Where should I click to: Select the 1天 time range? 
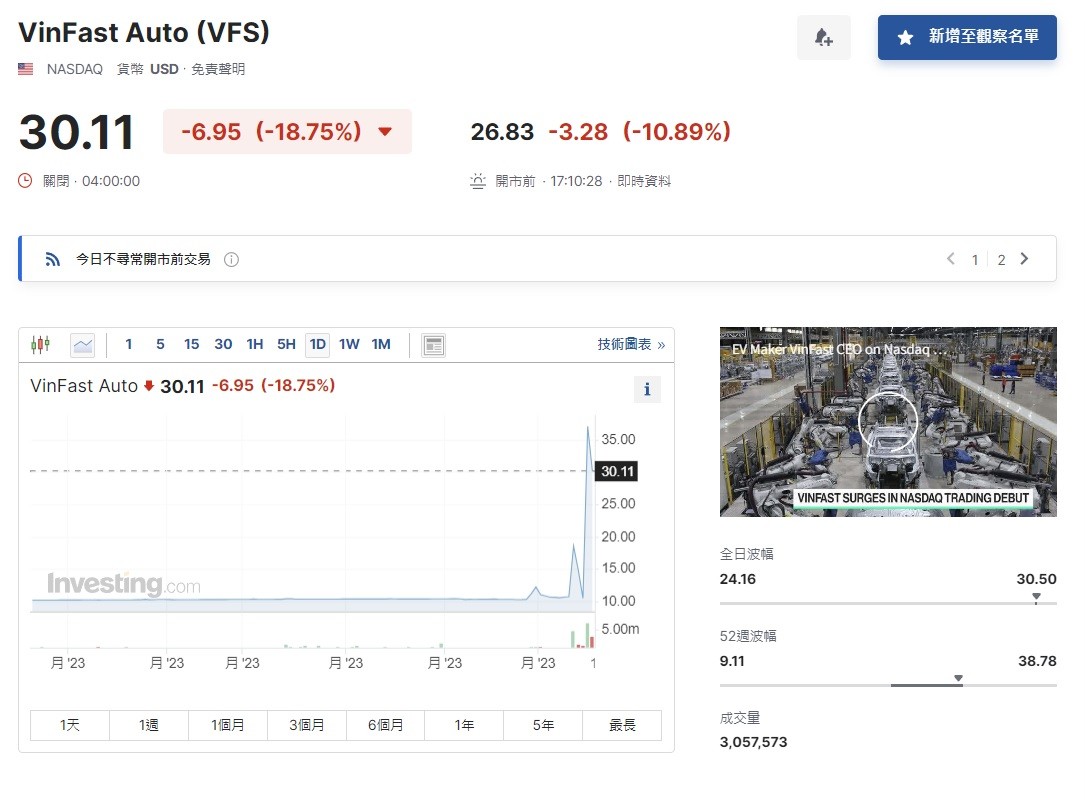point(70,725)
